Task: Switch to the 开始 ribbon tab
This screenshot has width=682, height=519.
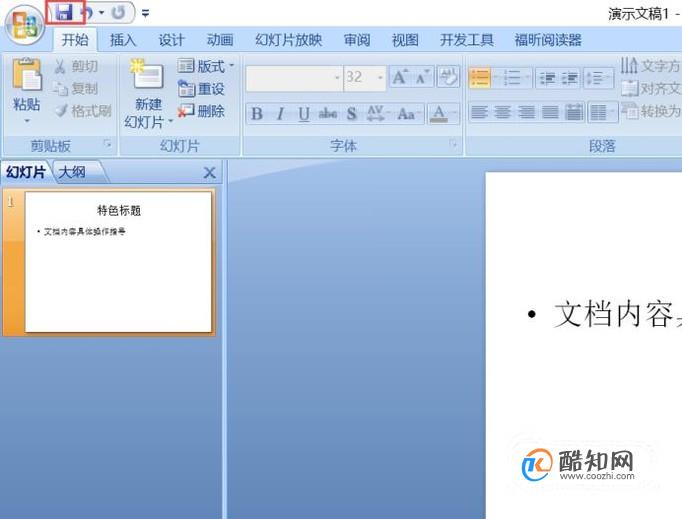Action: (x=75, y=40)
